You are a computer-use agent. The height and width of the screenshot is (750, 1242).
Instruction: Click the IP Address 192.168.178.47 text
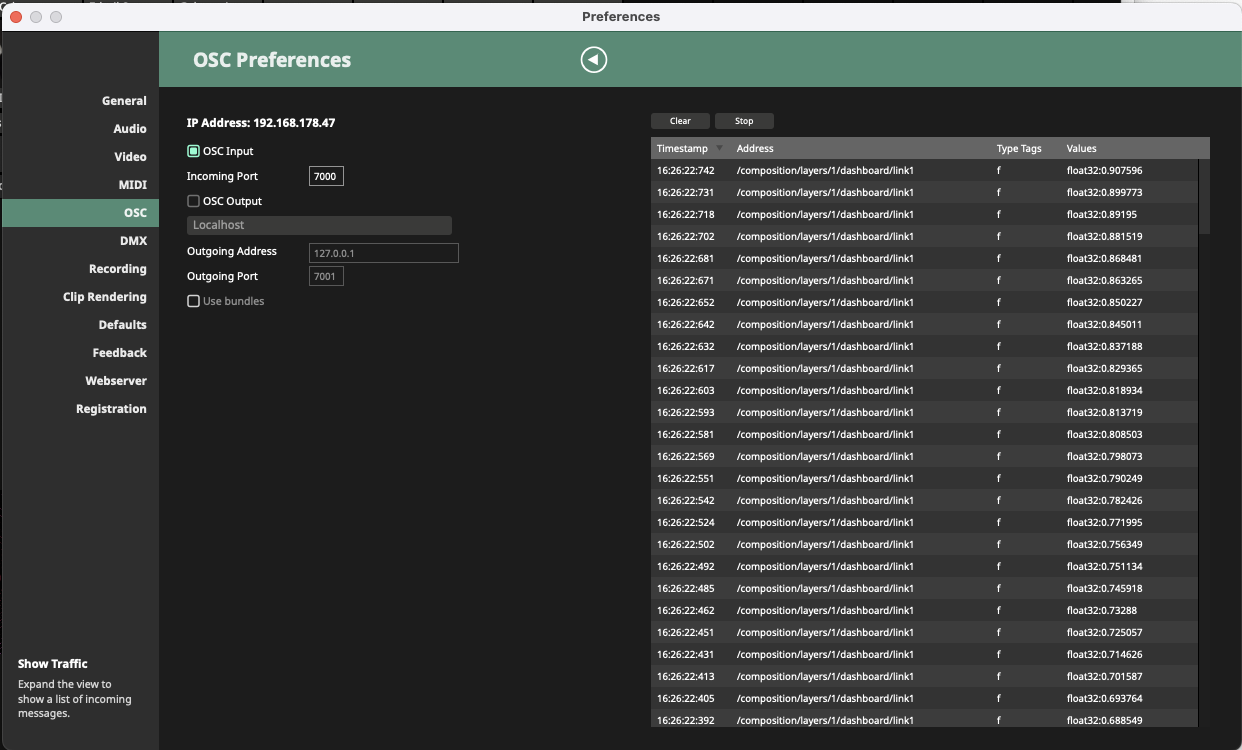coord(261,123)
